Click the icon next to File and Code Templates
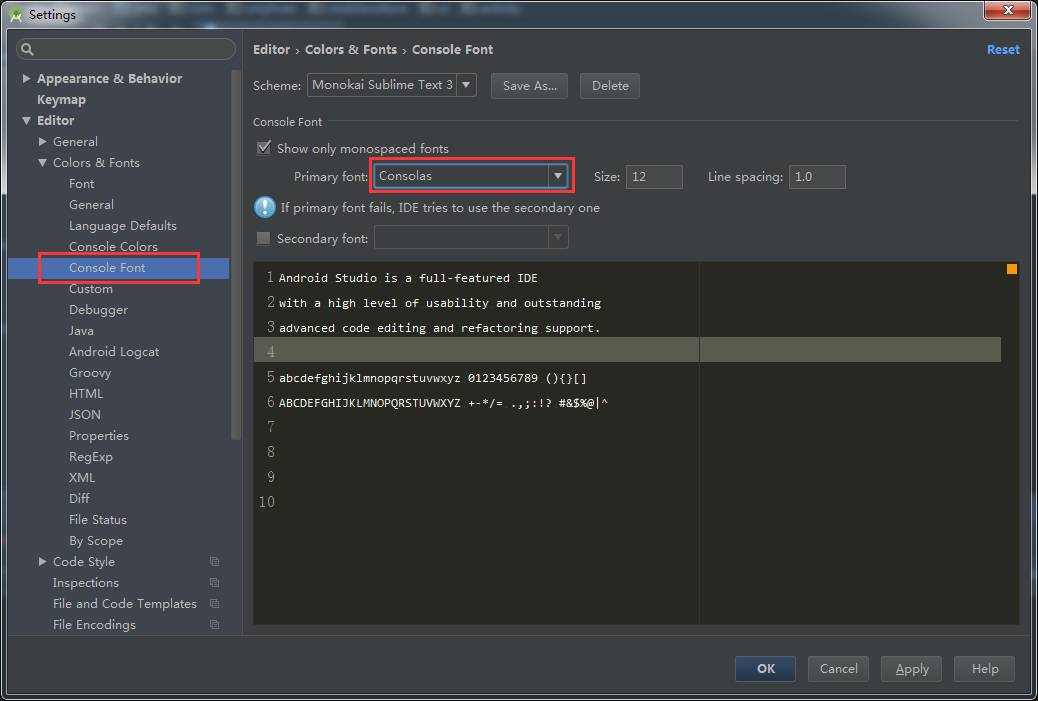Viewport: 1038px width, 701px height. coord(214,603)
